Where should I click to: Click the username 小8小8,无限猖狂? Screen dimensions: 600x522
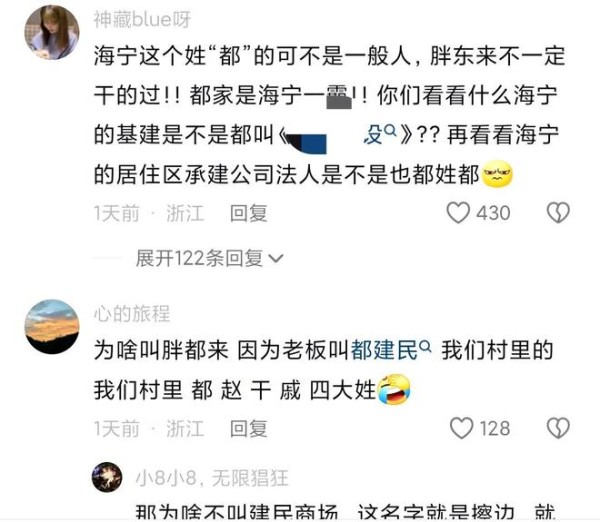[x=212, y=478]
